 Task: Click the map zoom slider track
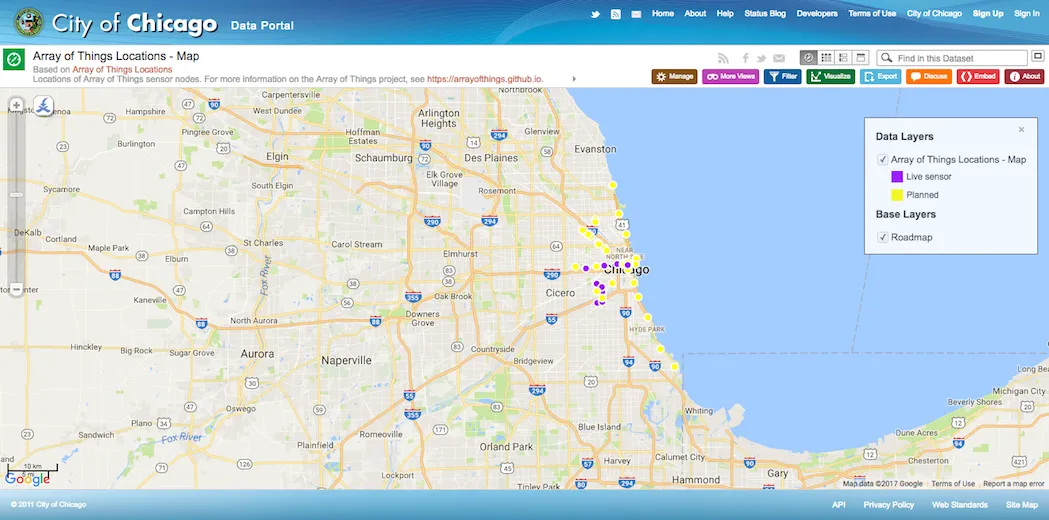16,200
